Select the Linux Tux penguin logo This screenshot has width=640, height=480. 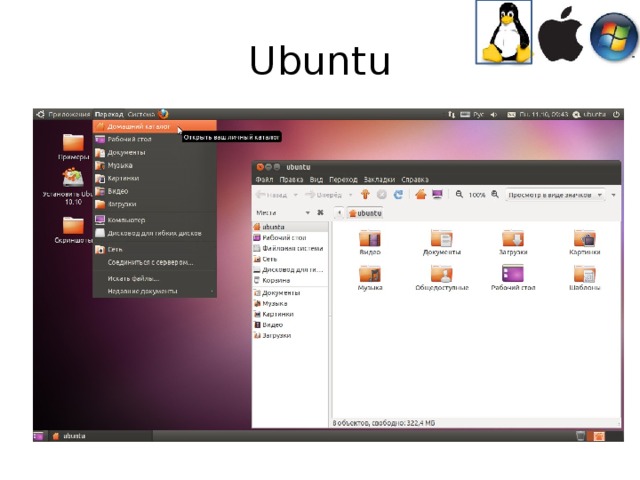tap(504, 32)
